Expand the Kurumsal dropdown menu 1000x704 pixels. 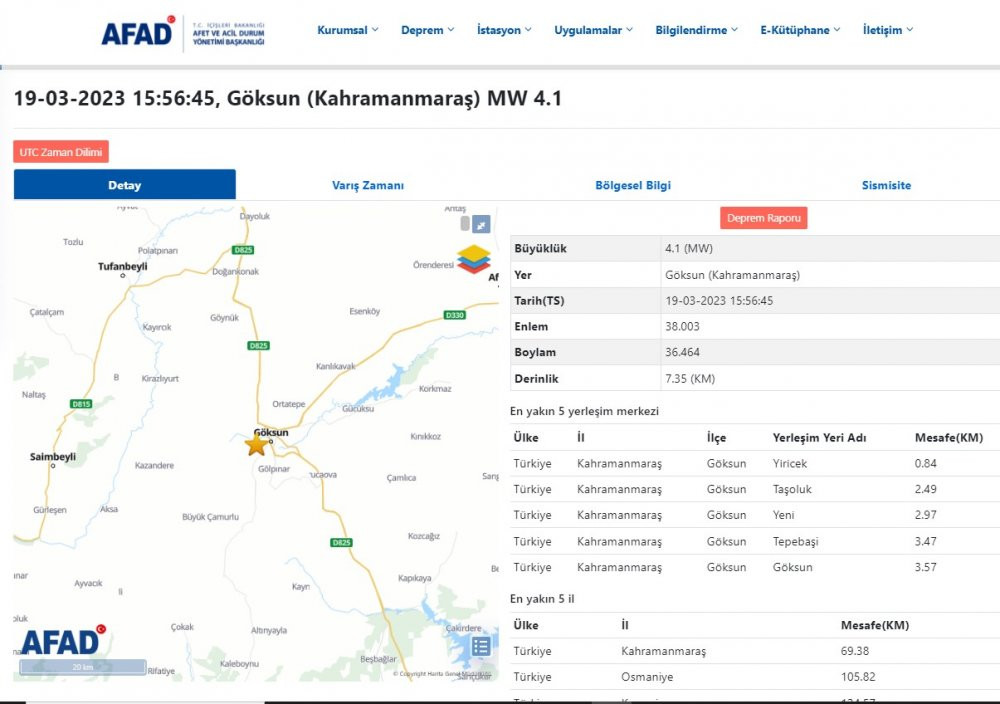(x=348, y=30)
